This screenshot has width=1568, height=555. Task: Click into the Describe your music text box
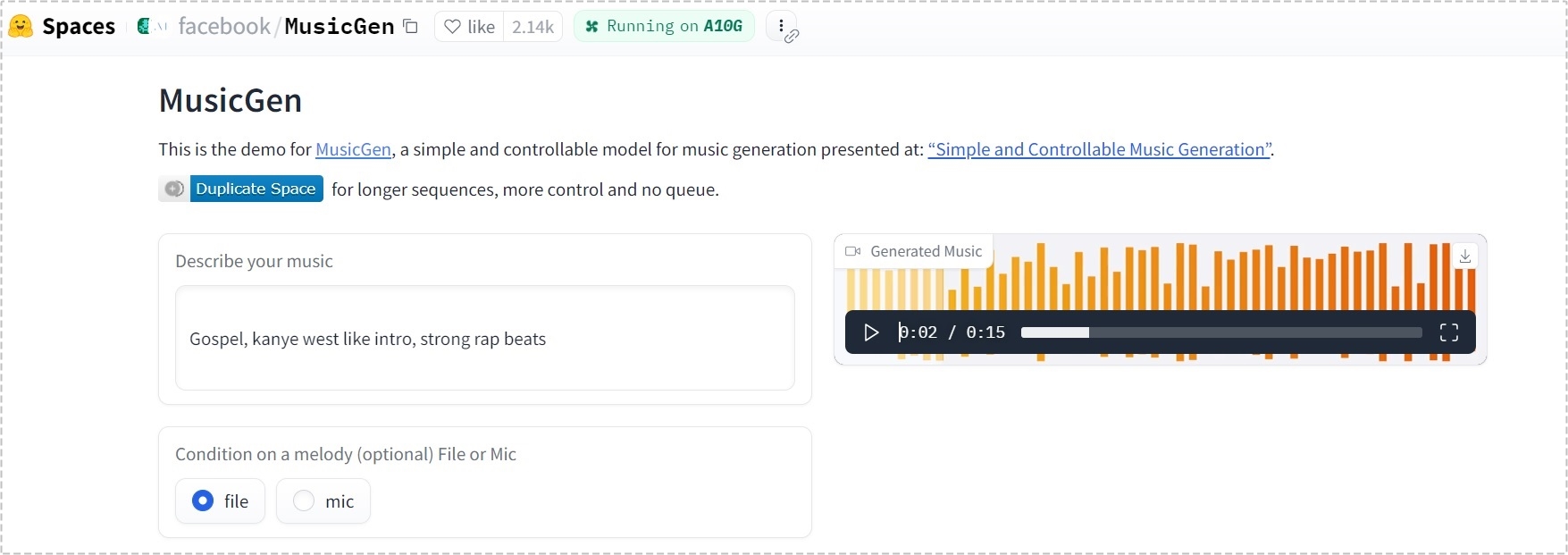click(485, 338)
